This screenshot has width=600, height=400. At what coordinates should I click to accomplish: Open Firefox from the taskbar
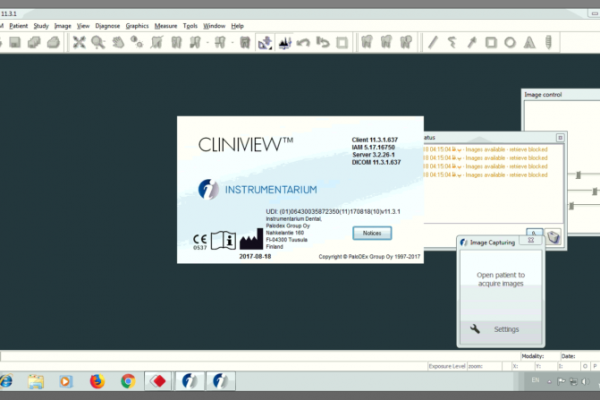click(97, 381)
